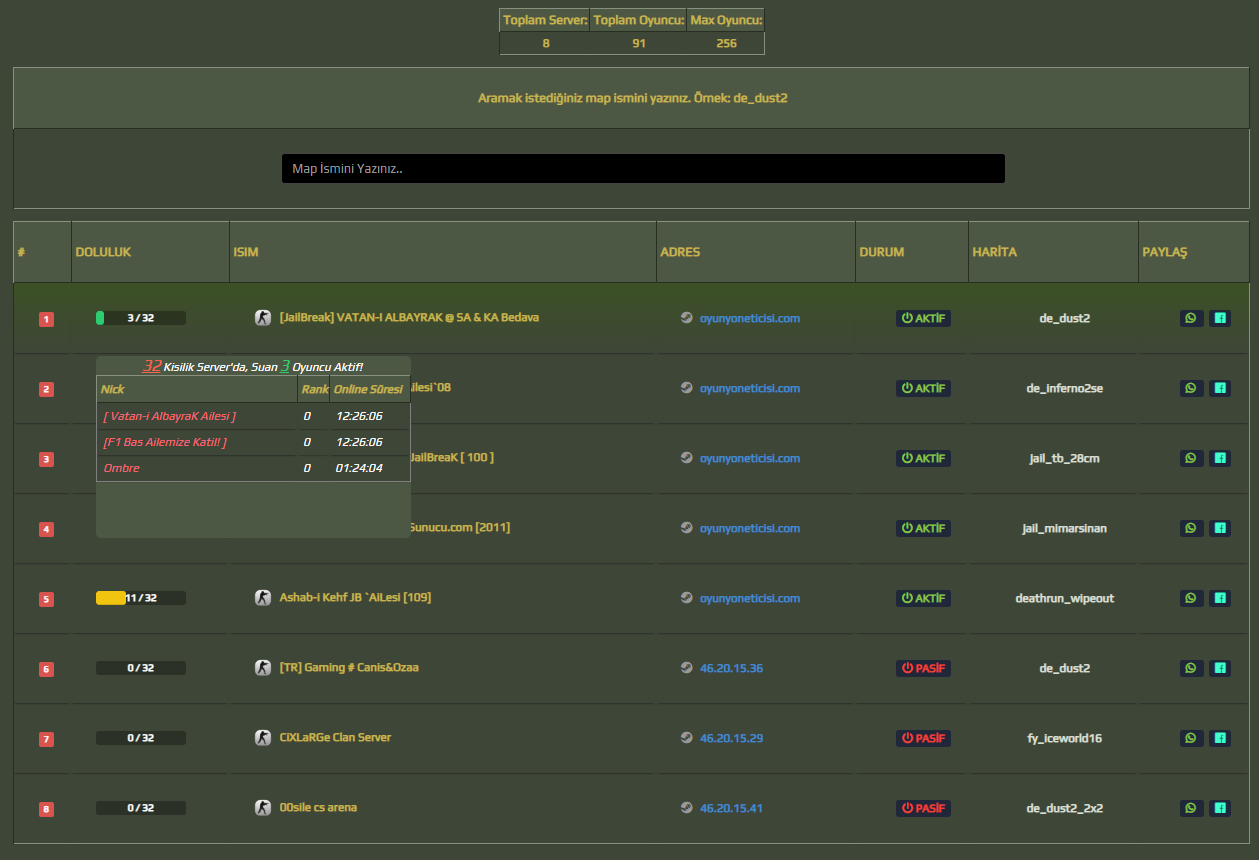Open 00sile cs arena server entry
The height and width of the screenshot is (860, 1259).
(318, 807)
